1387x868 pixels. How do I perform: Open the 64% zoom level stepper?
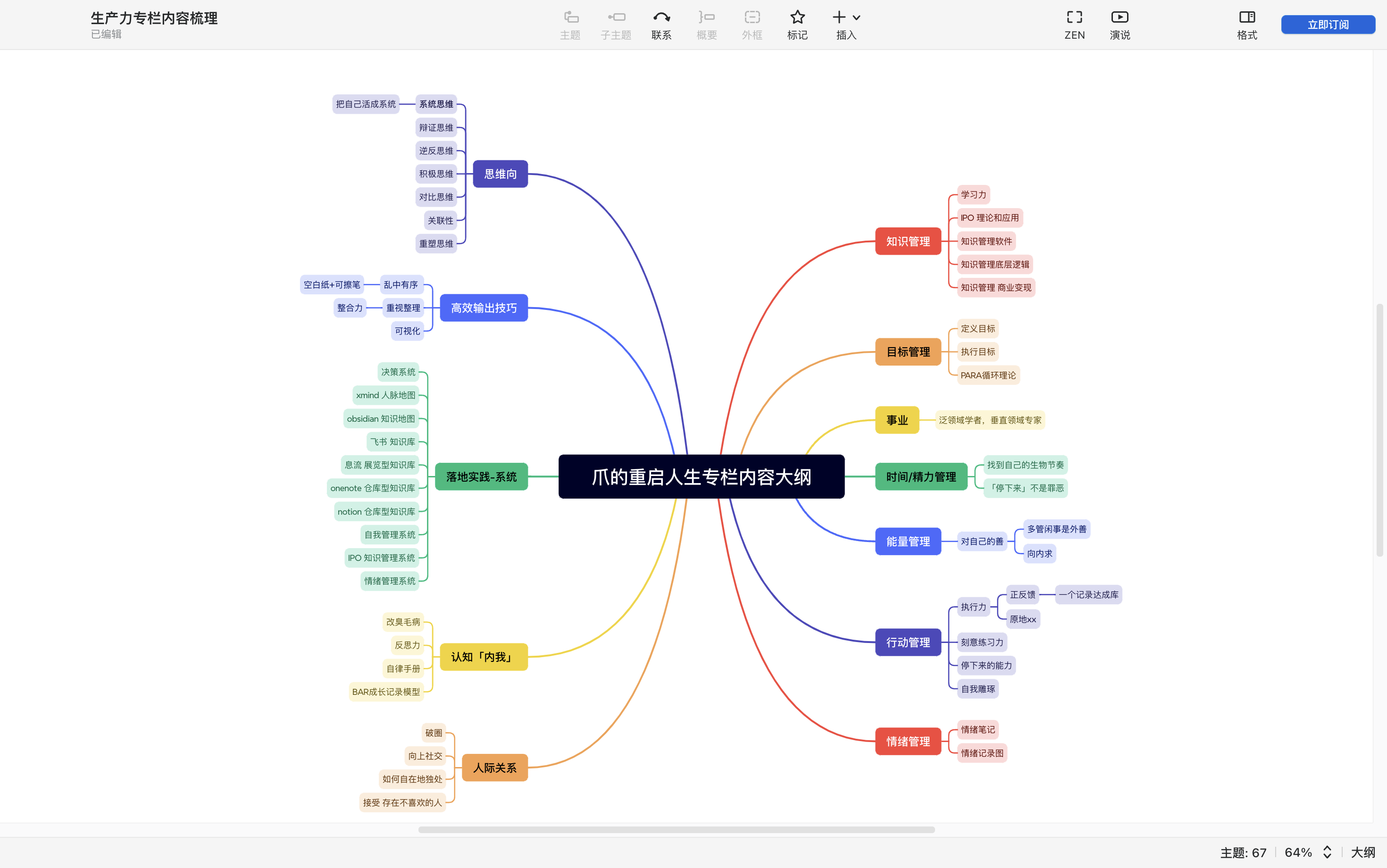pyautogui.click(x=1327, y=852)
